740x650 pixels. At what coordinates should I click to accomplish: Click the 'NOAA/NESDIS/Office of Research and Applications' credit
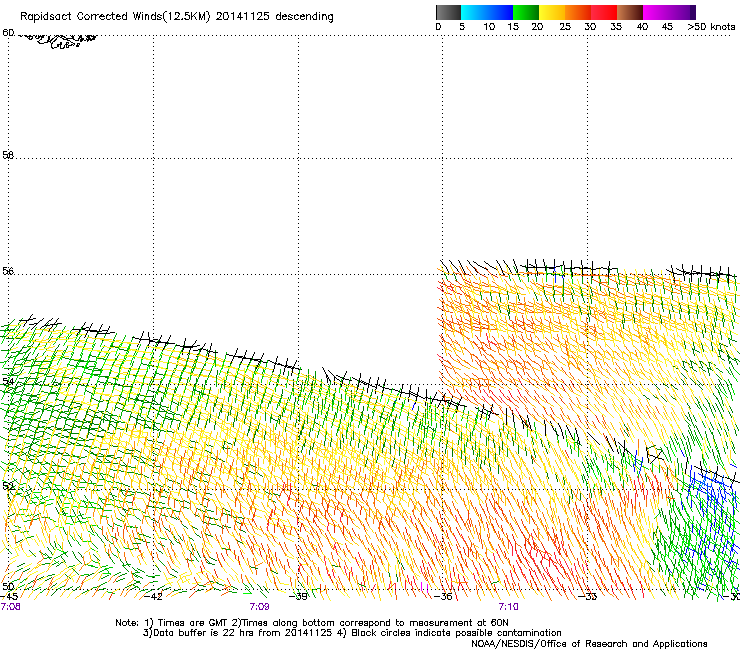pos(589,644)
